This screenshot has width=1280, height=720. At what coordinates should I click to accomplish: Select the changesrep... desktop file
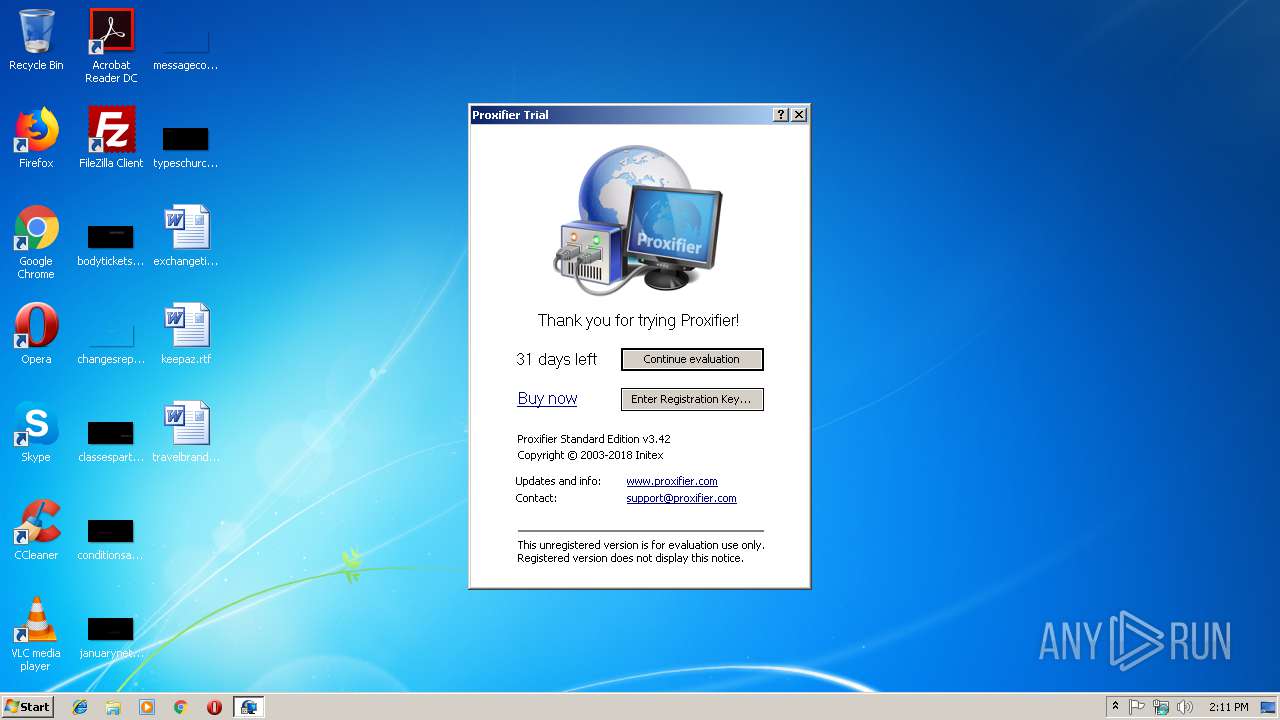(x=111, y=342)
